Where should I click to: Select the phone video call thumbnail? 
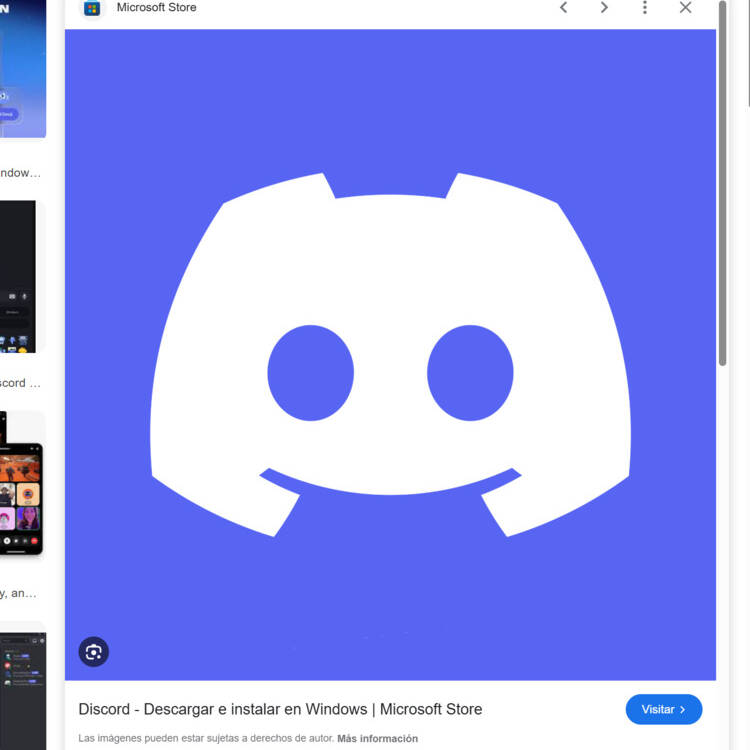coord(22,484)
